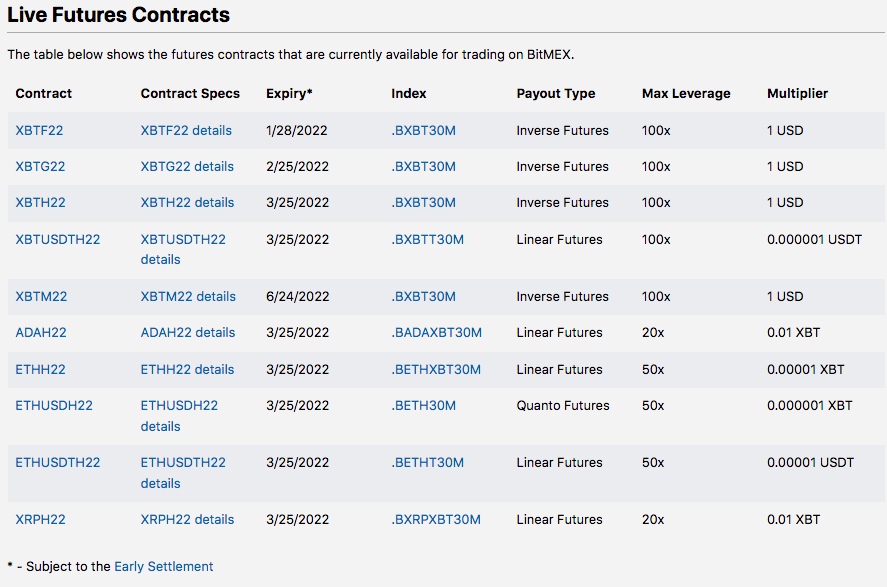
Task: Open .BETH30M index link
Action: click(x=423, y=406)
